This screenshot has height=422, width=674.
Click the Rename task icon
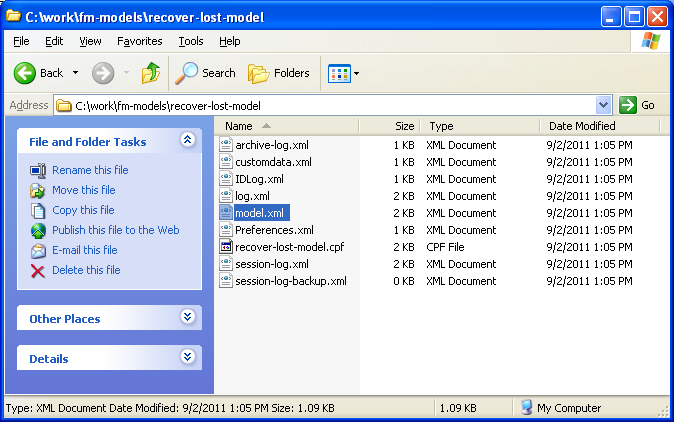(x=38, y=171)
